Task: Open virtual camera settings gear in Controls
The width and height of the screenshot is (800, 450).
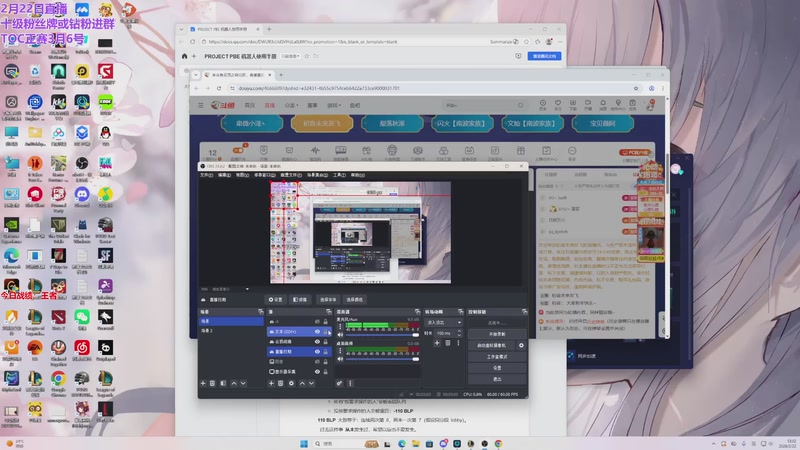Action: click(x=521, y=345)
